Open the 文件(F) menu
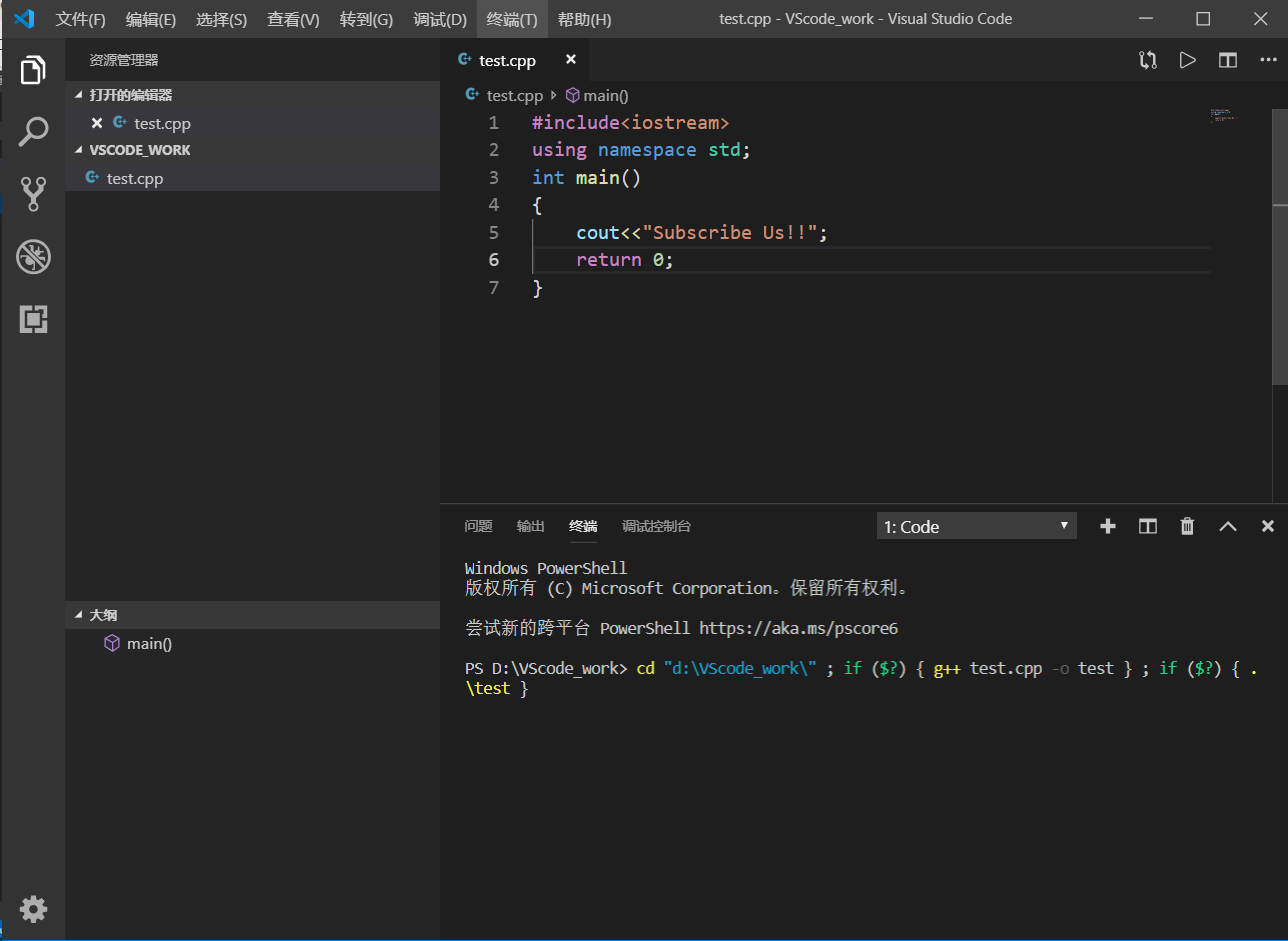1288x941 pixels. 80,19
